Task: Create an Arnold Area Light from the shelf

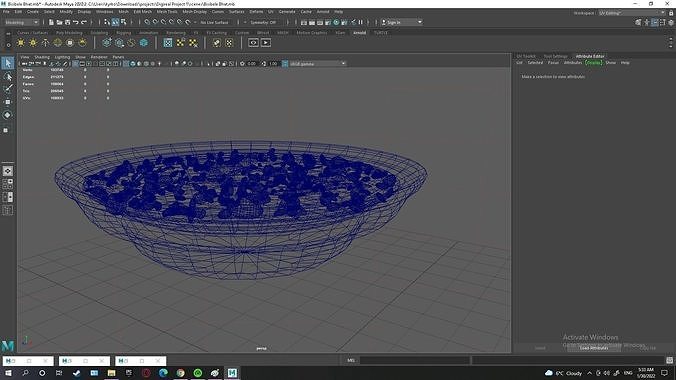Action: click(x=20, y=43)
